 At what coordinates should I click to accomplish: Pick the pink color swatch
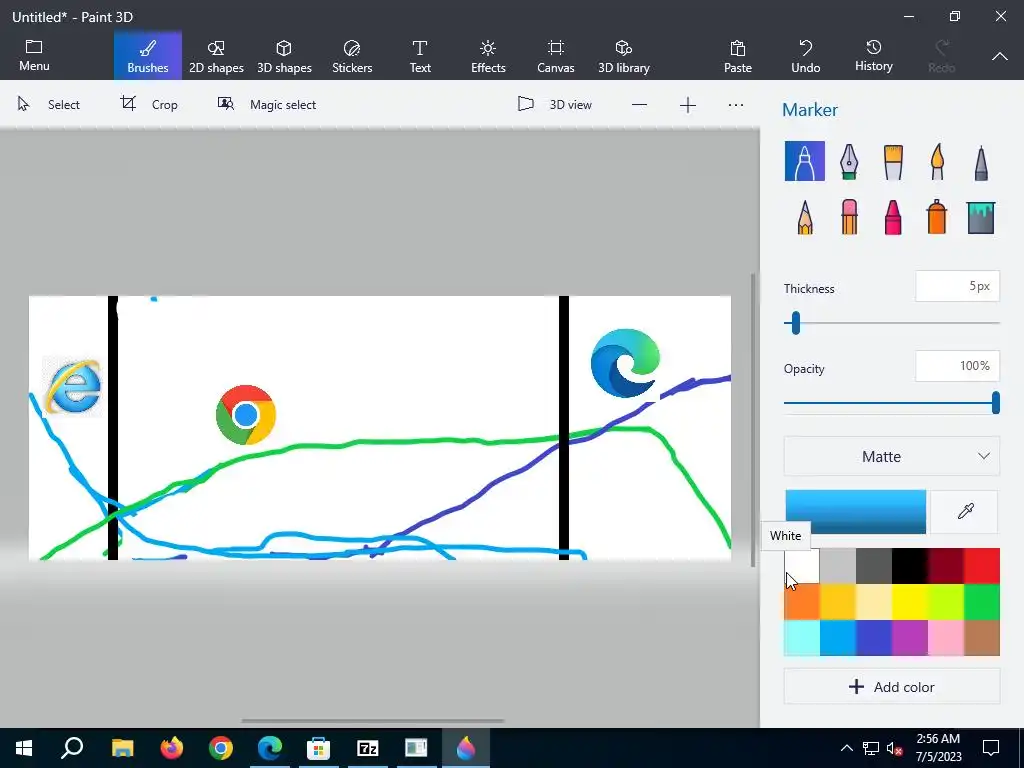(x=946, y=637)
